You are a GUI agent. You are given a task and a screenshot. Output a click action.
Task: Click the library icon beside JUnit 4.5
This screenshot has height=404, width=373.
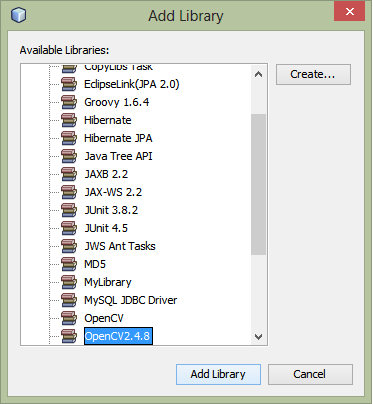(69, 228)
